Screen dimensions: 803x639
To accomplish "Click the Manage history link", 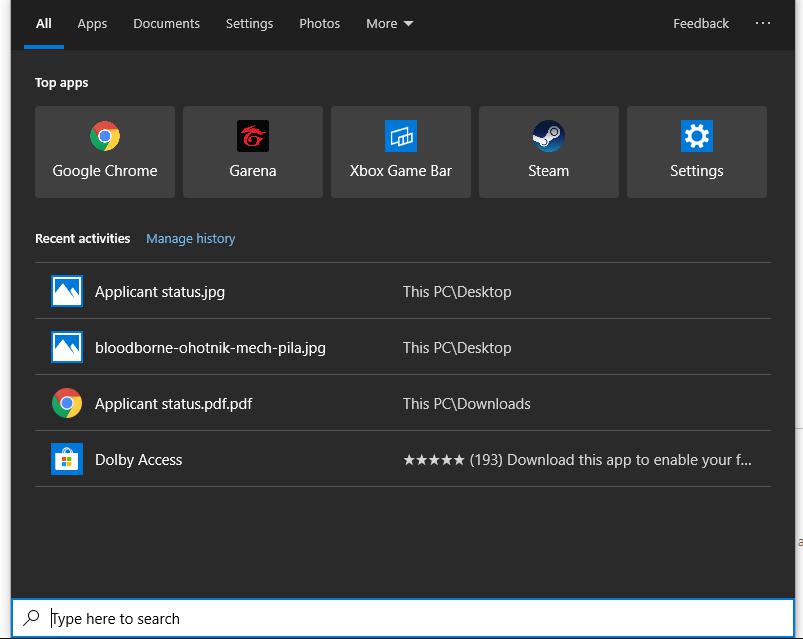I will tap(190, 238).
